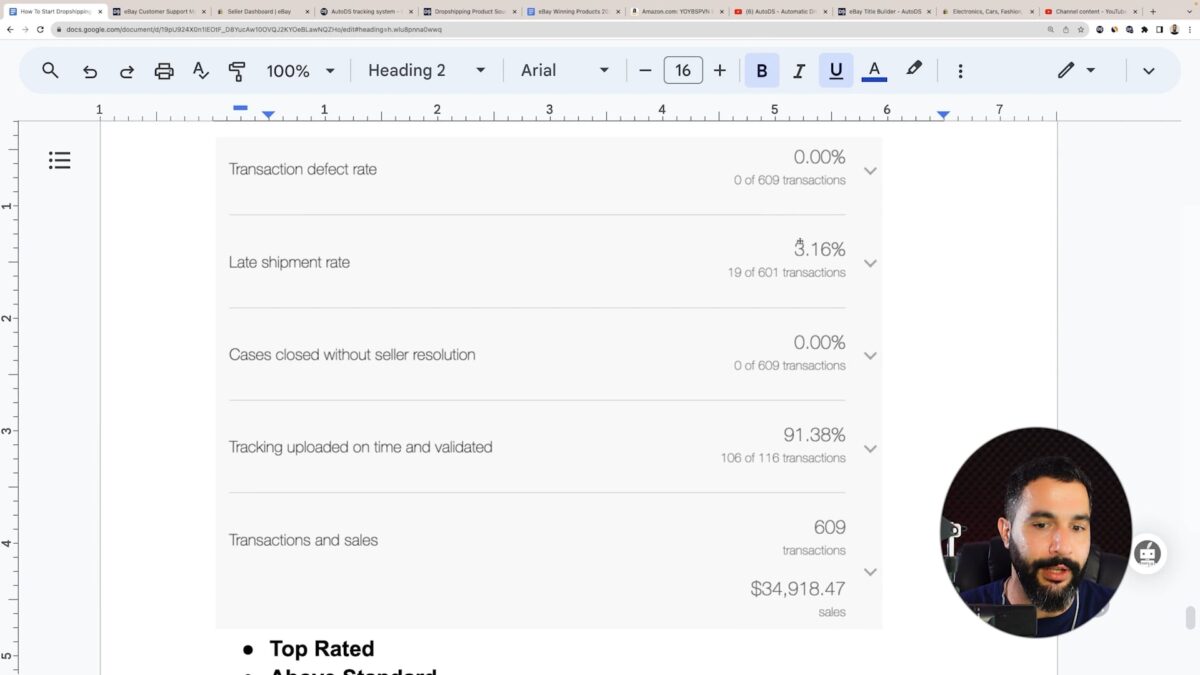The width and height of the screenshot is (1200, 675).
Task: Bookmark this page with the star icon
Action: point(1081,30)
